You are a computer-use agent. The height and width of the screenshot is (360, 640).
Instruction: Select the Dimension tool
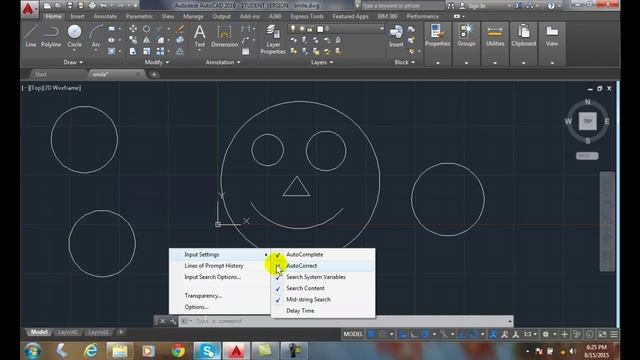pos(224,36)
